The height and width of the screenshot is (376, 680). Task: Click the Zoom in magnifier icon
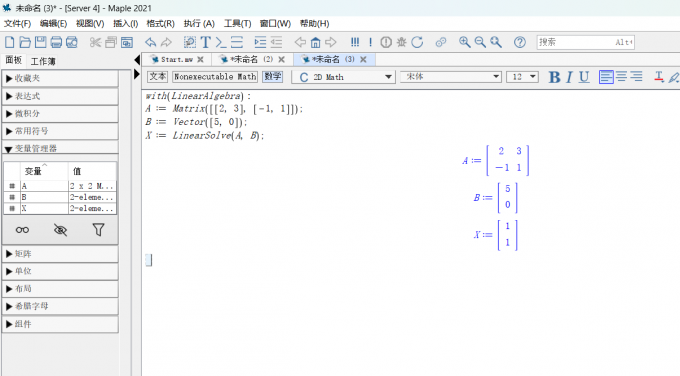pos(464,42)
